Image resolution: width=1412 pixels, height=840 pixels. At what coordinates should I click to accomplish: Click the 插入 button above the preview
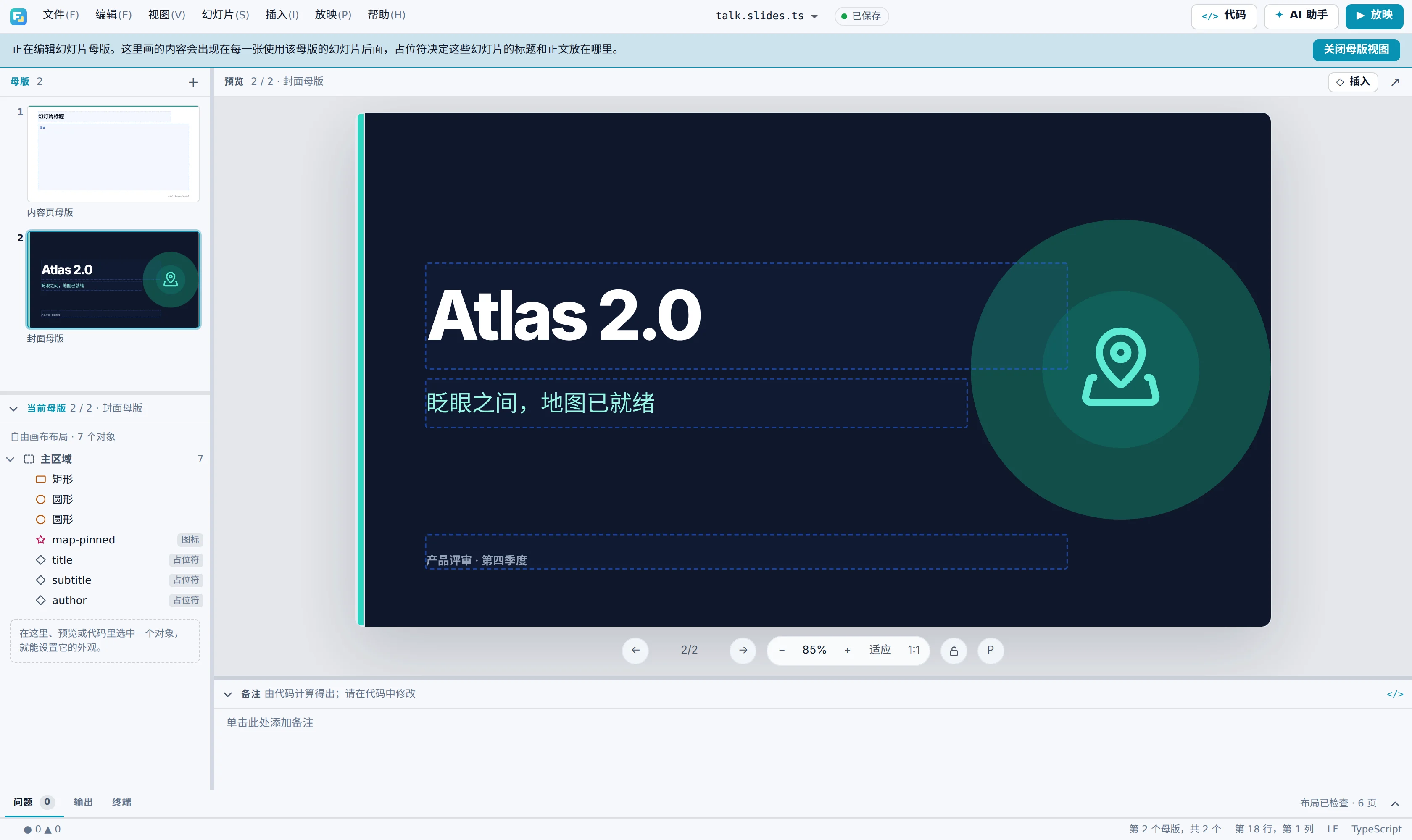coord(1352,82)
